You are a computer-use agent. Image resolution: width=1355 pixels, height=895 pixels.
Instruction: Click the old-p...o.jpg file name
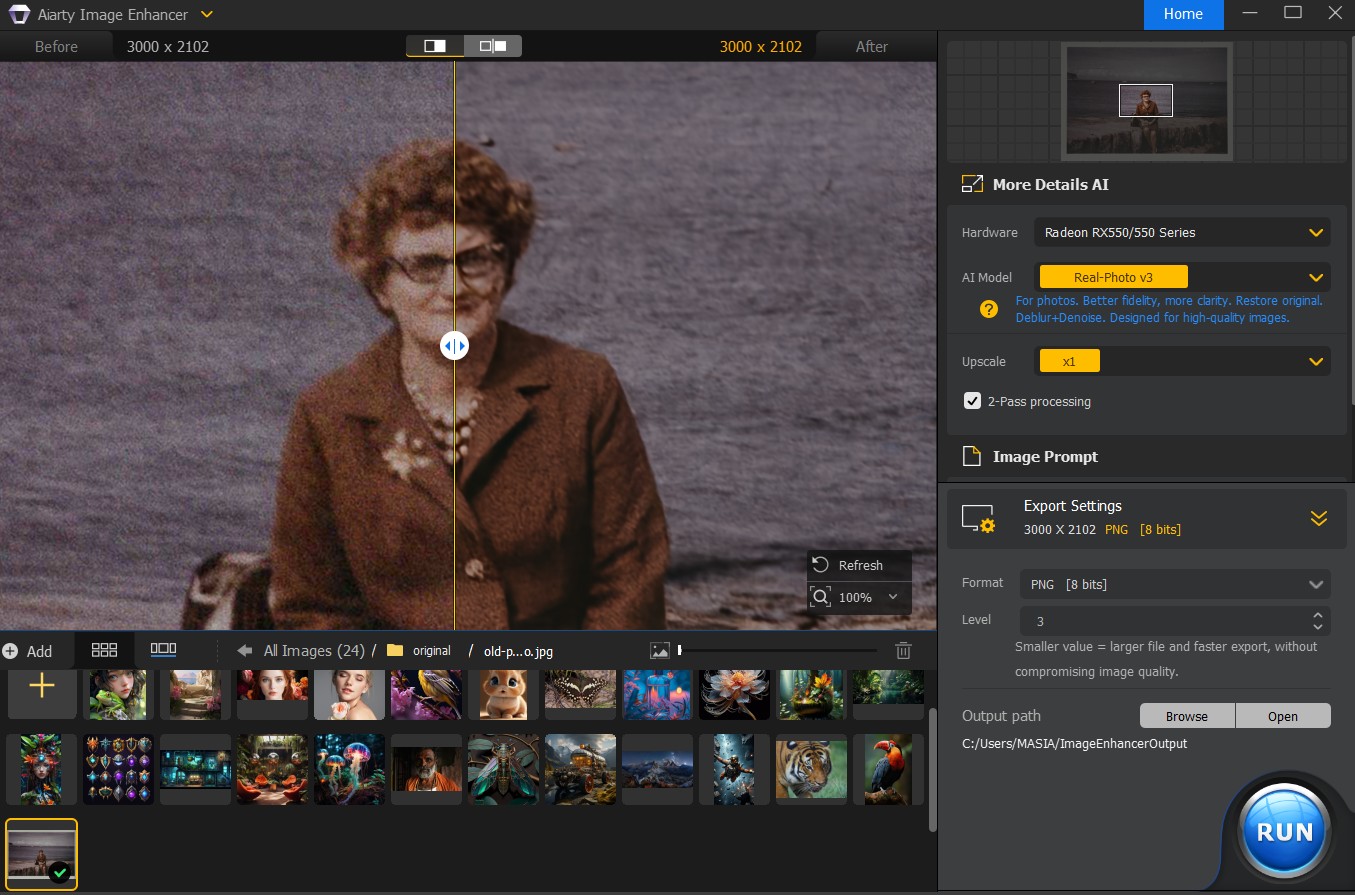pos(518,651)
